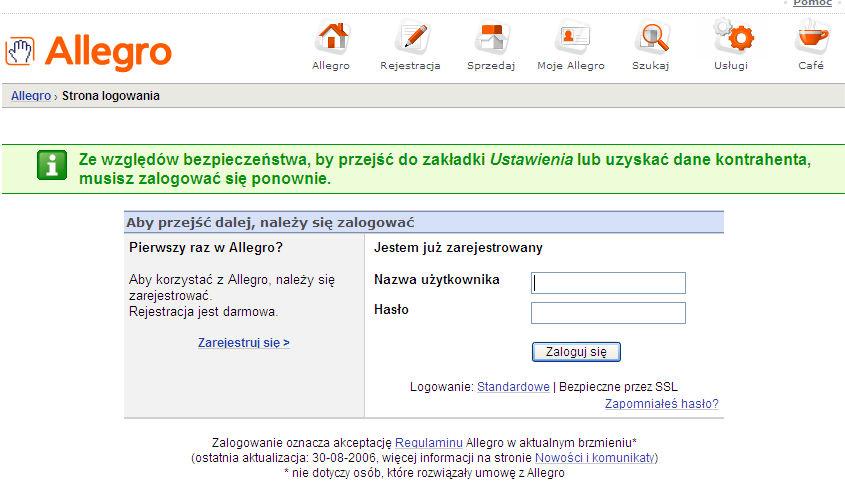This screenshot has width=845, height=490.
Task: Open the Pomoc link in the top corner
Action: coord(812,3)
